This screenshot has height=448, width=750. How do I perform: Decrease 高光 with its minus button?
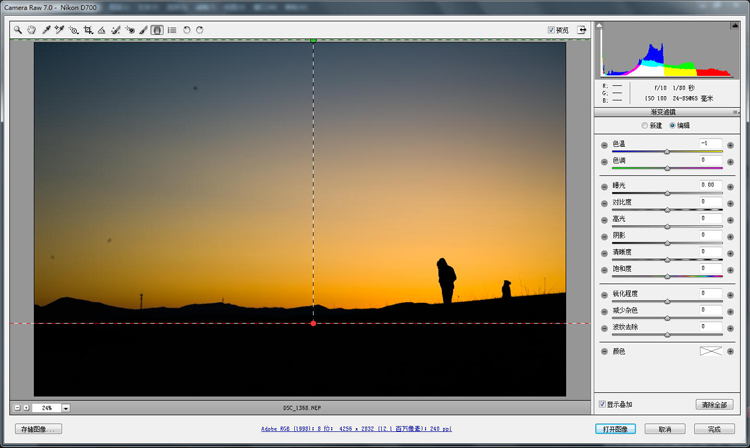604,220
